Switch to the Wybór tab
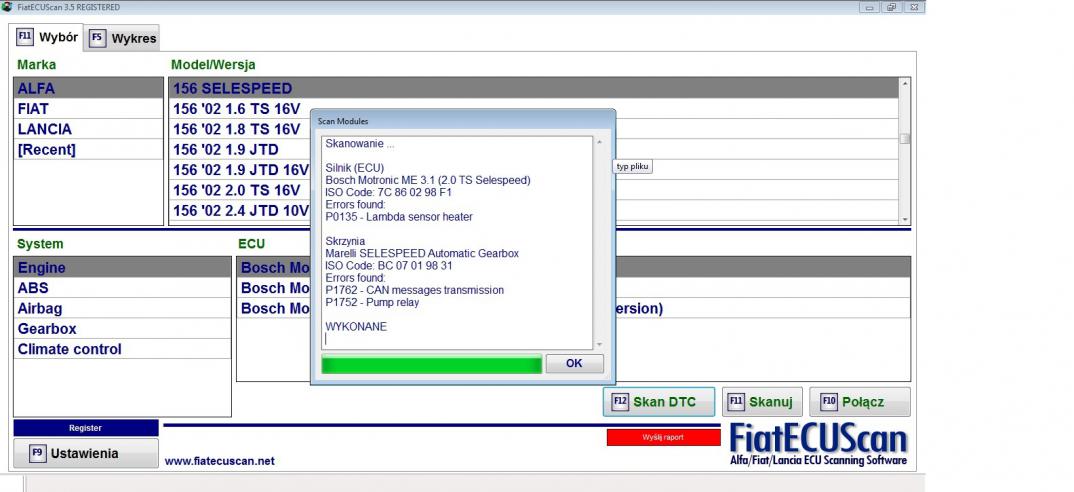 click(47, 38)
